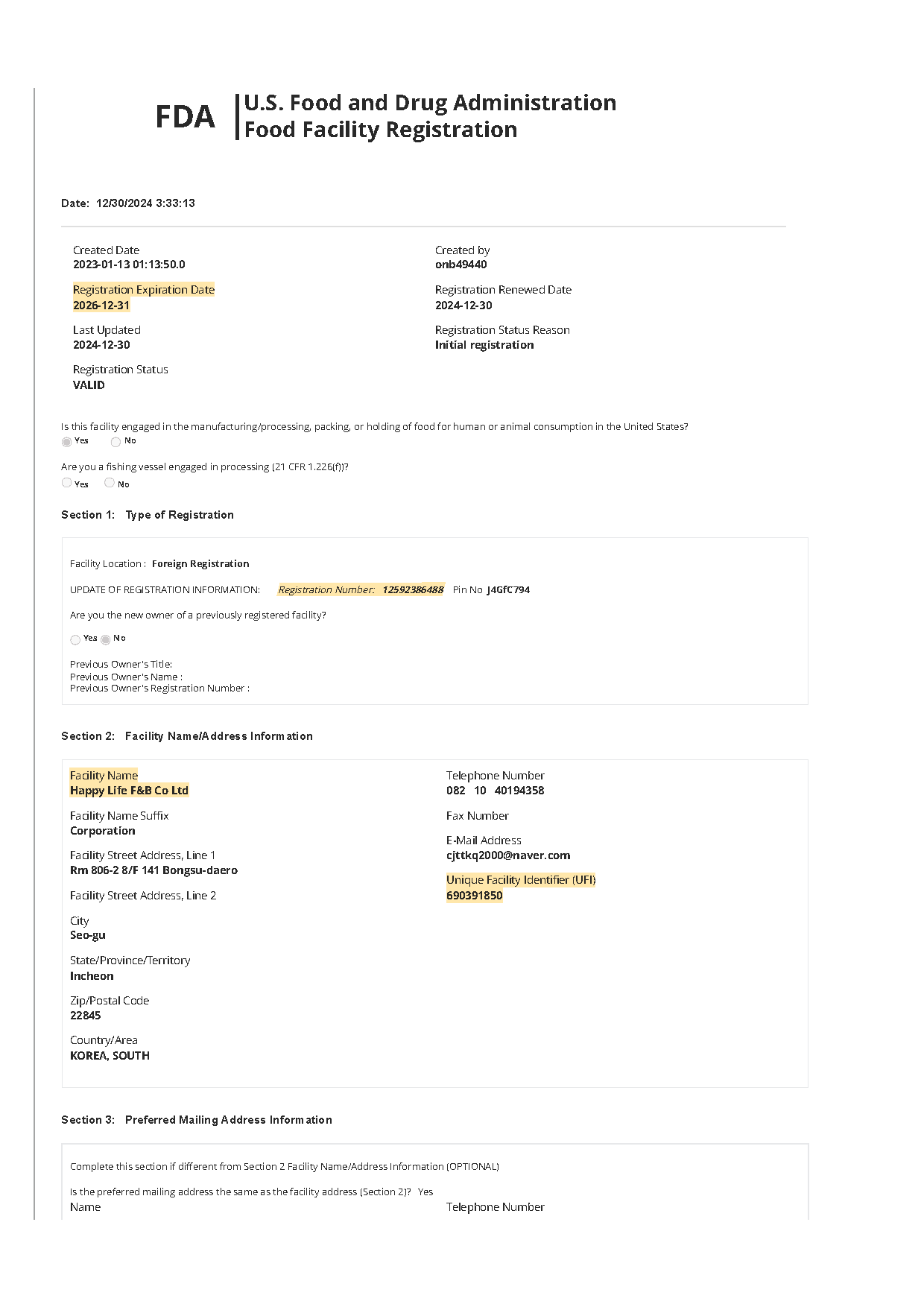Select Yes for new owner question
Viewport: 924px width, 1307px height.
[75, 639]
